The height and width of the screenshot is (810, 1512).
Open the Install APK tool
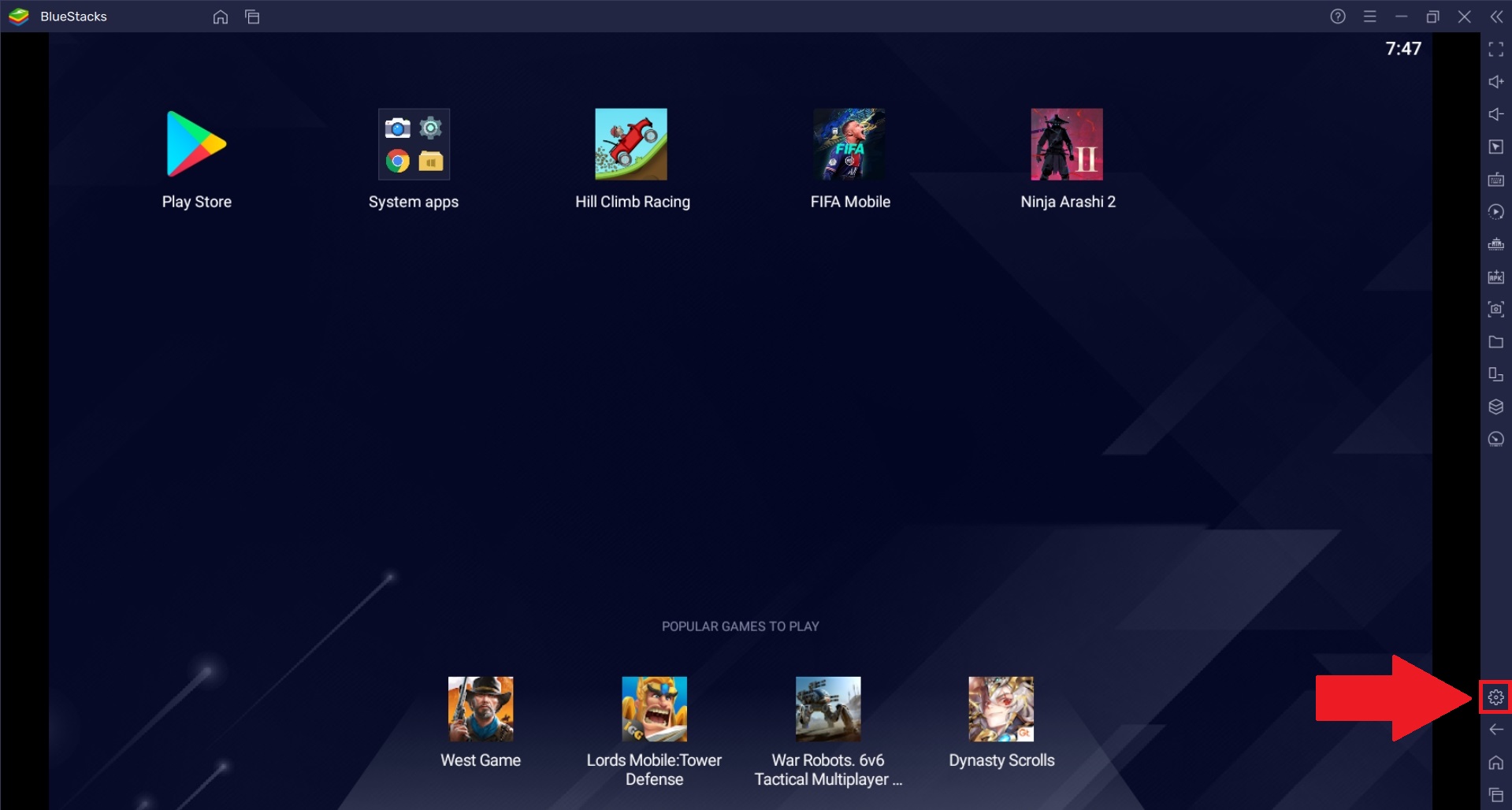(1495, 277)
